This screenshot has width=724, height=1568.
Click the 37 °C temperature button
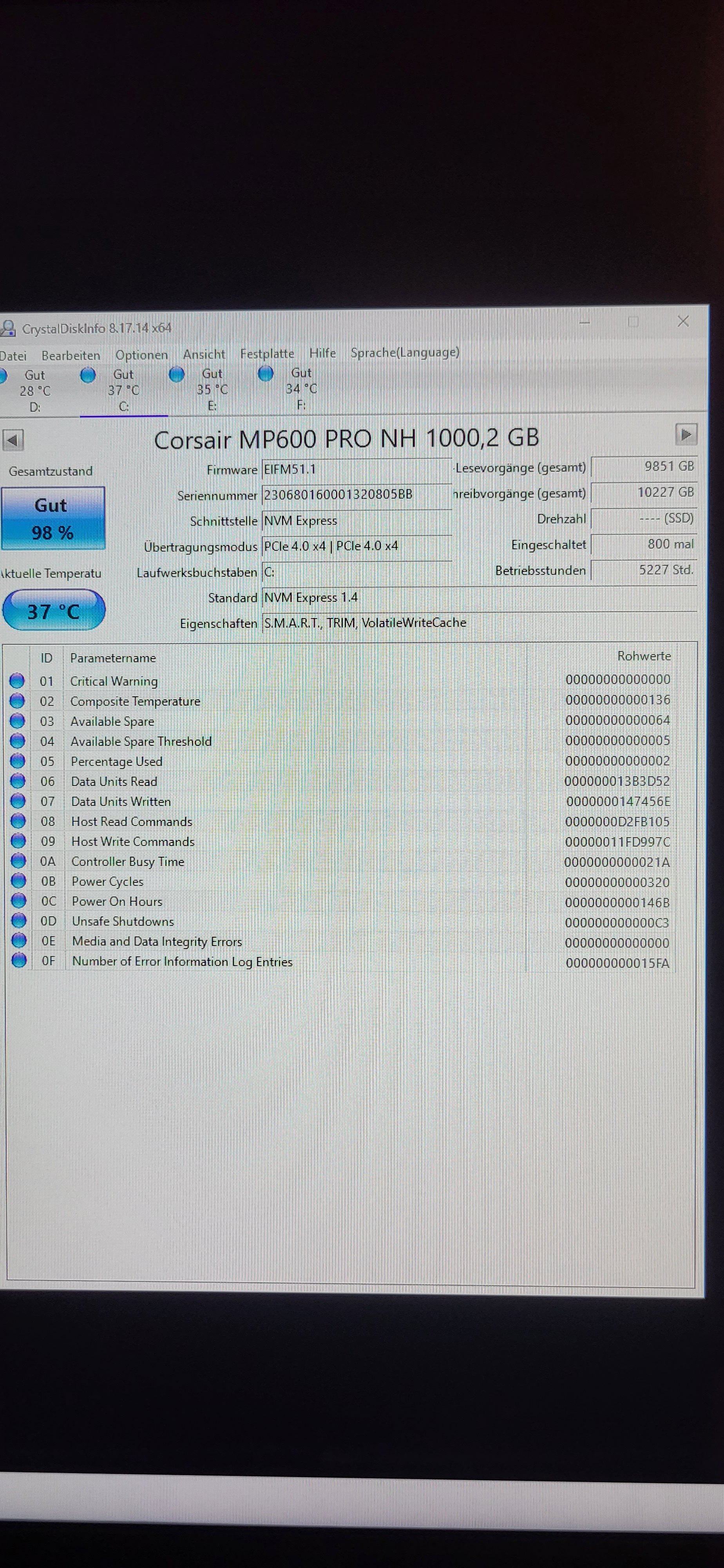click(54, 610)
